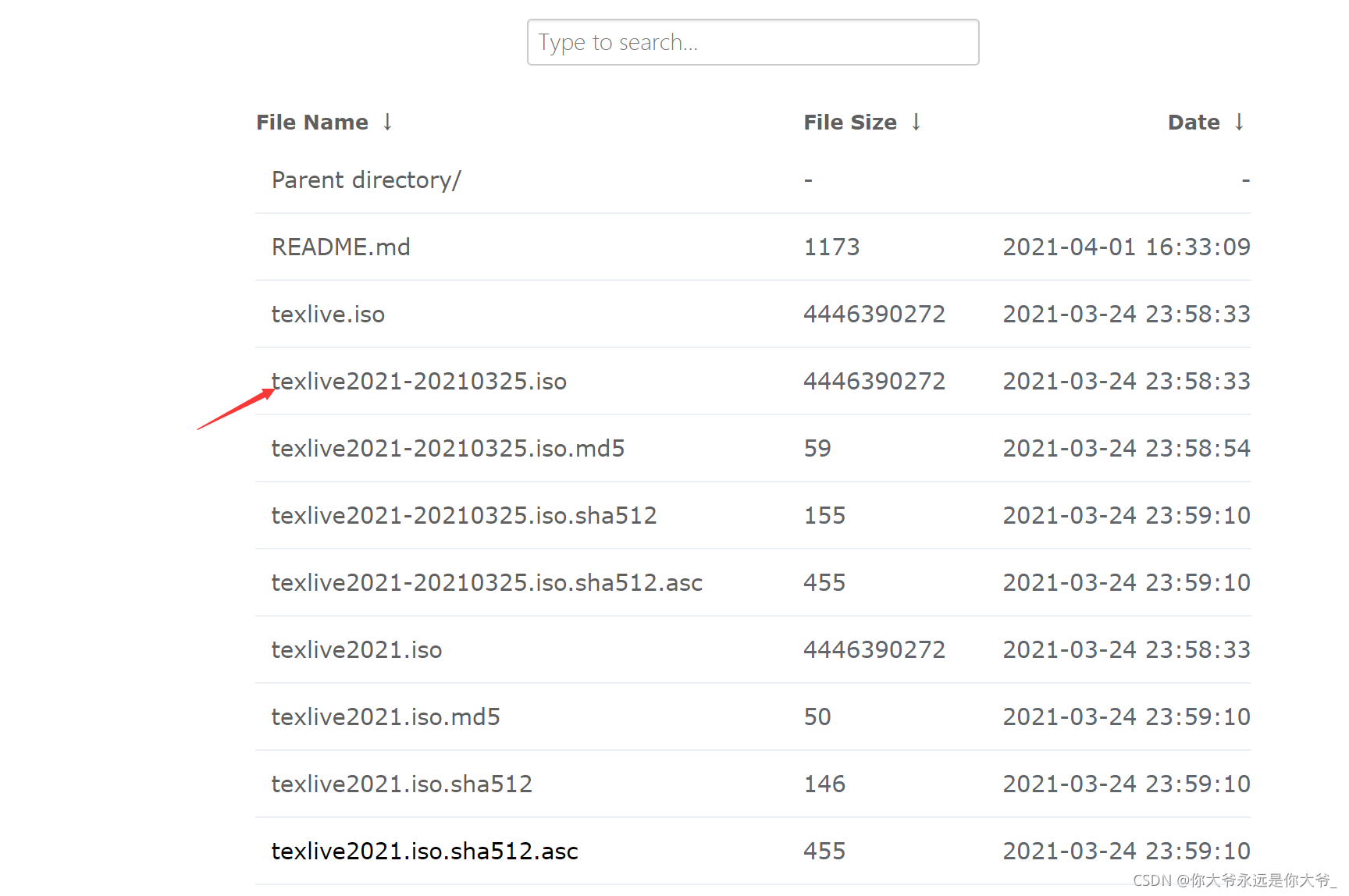Screen dimensions: 1349x896
Task: Click the Type to search input field
Action: pos(753,42)
